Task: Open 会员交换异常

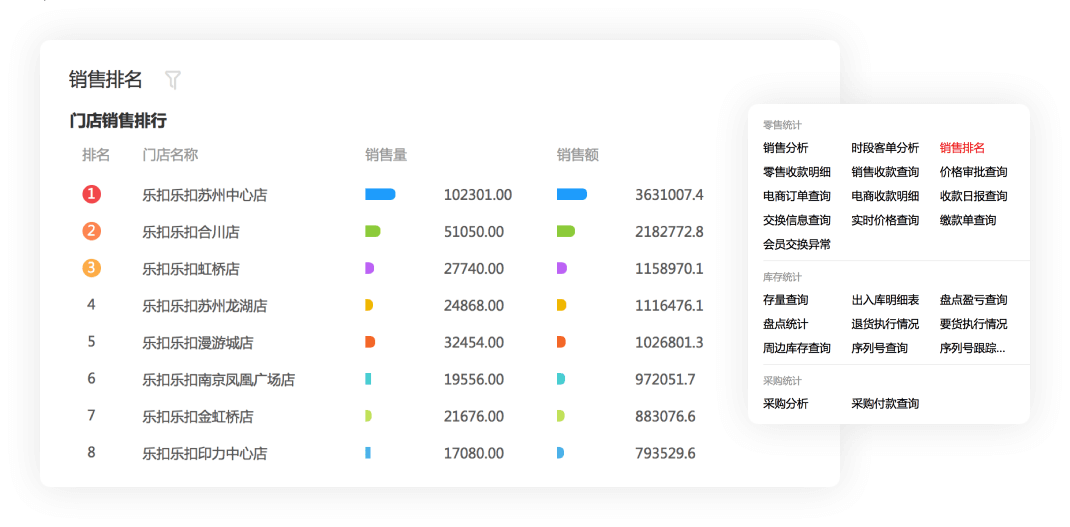Action: point(797,244)
